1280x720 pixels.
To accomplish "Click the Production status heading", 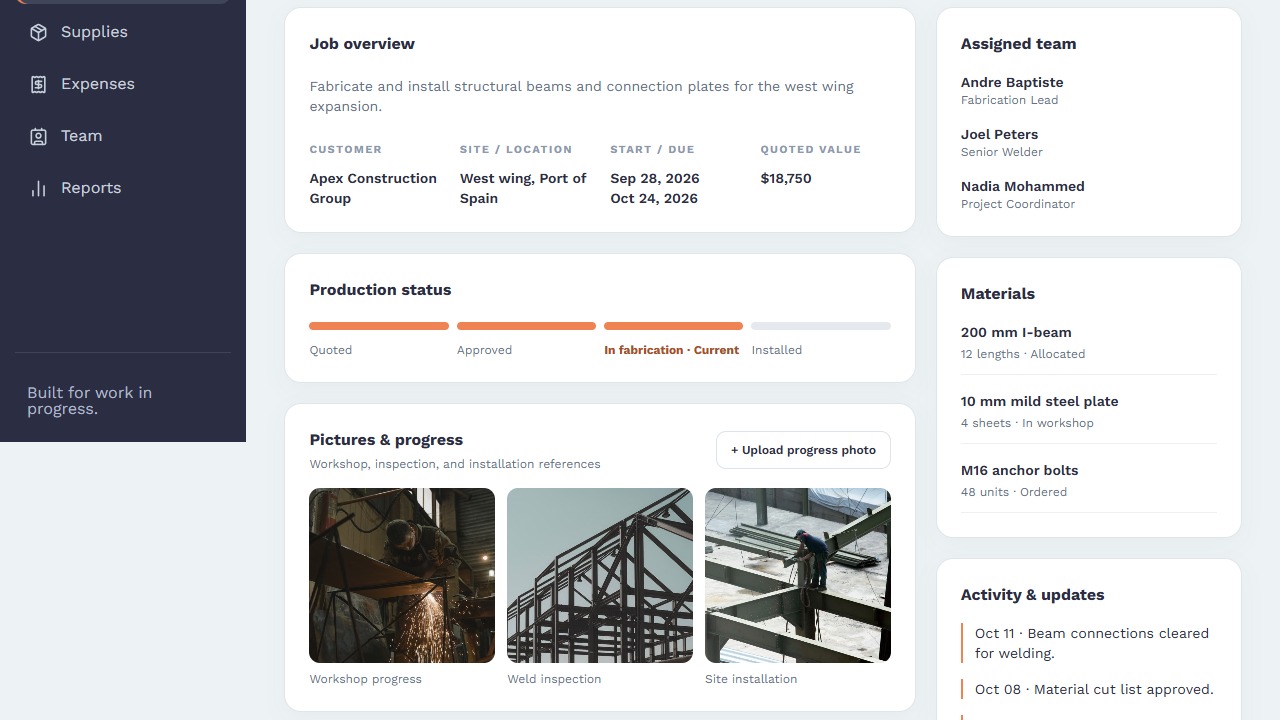I will 380,290.
